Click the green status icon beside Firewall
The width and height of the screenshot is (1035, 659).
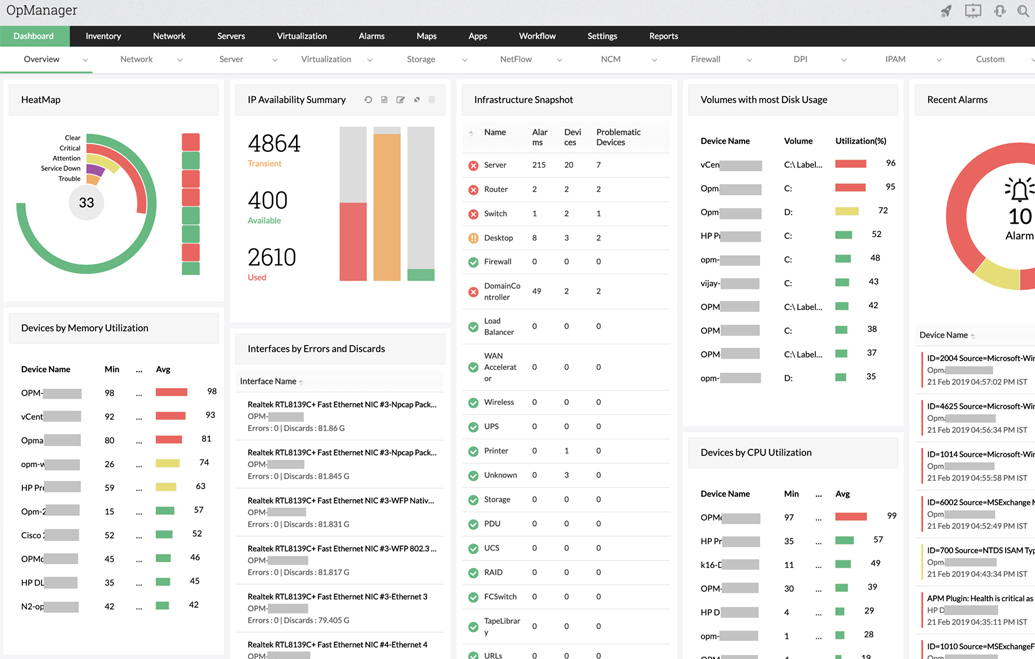(x=473, y=262)
